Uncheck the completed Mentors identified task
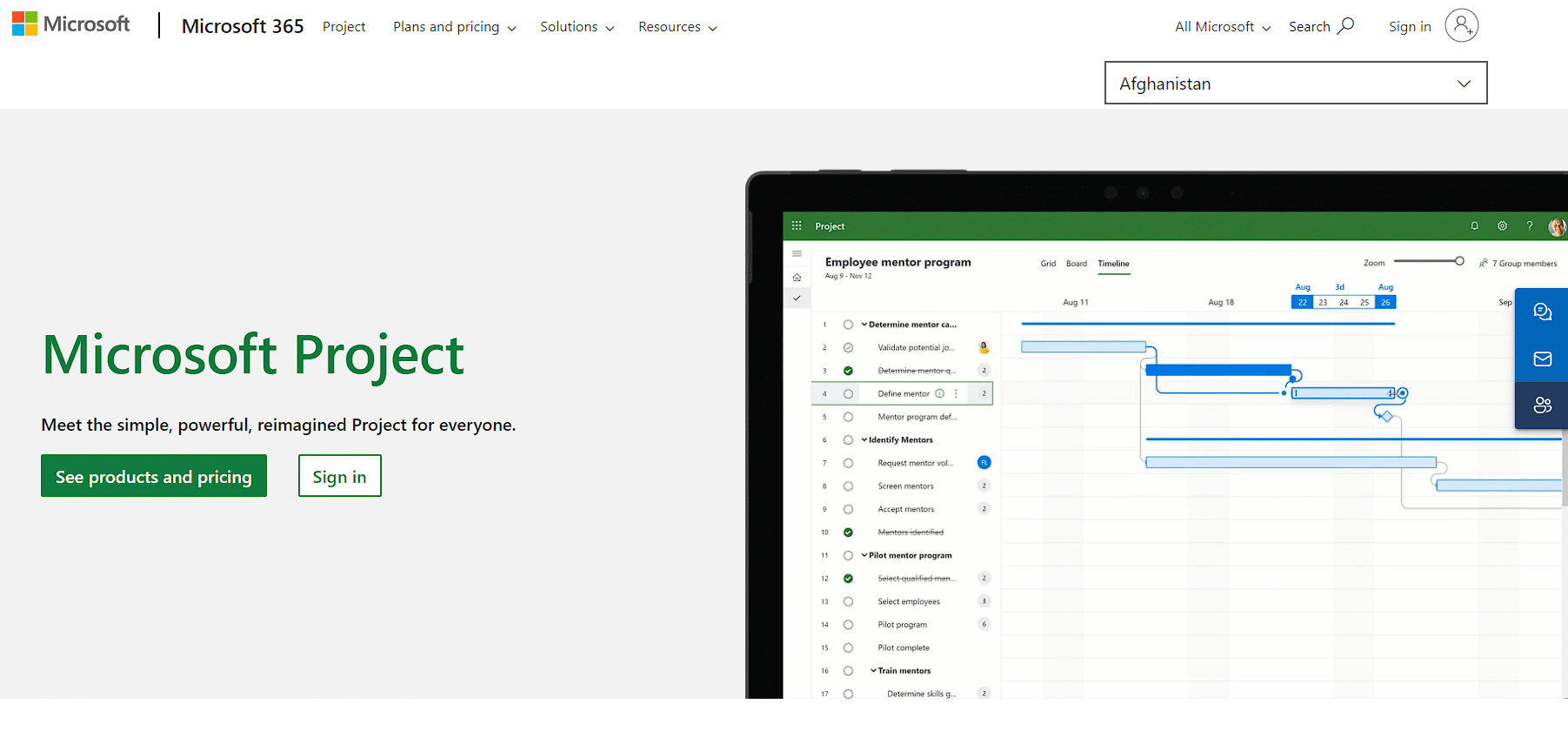The width and height of the screenshot is (1568, 731). click(848, 532)
